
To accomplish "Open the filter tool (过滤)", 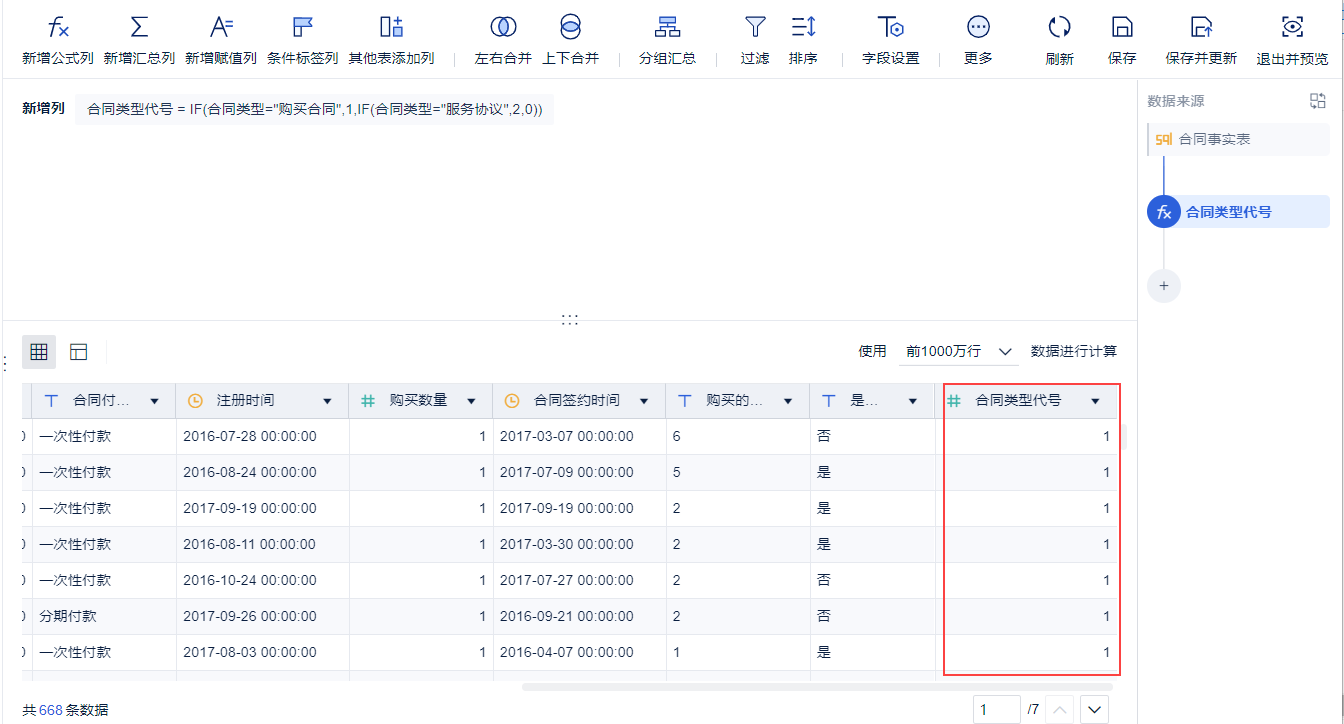I will click(x=755, y=40).
